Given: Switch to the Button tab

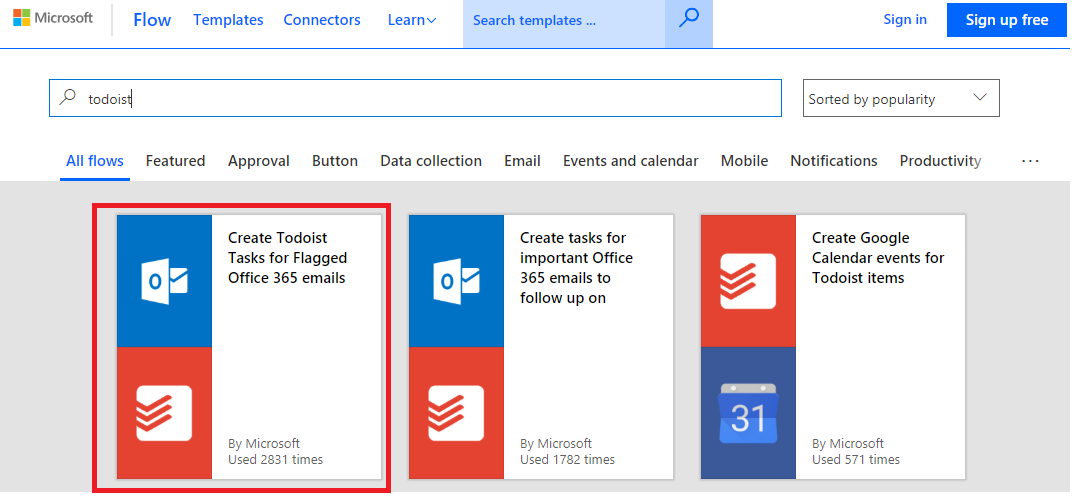Looking at the screenshot, I should coord(335,161).
